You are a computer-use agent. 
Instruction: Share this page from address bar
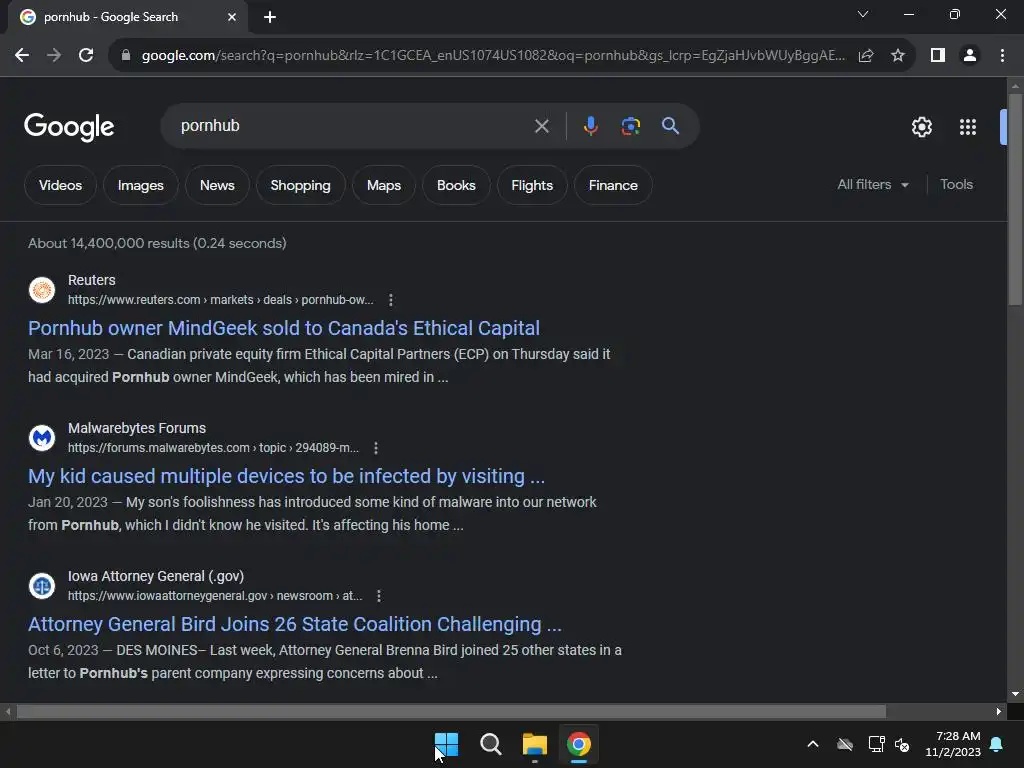(866, 56)
